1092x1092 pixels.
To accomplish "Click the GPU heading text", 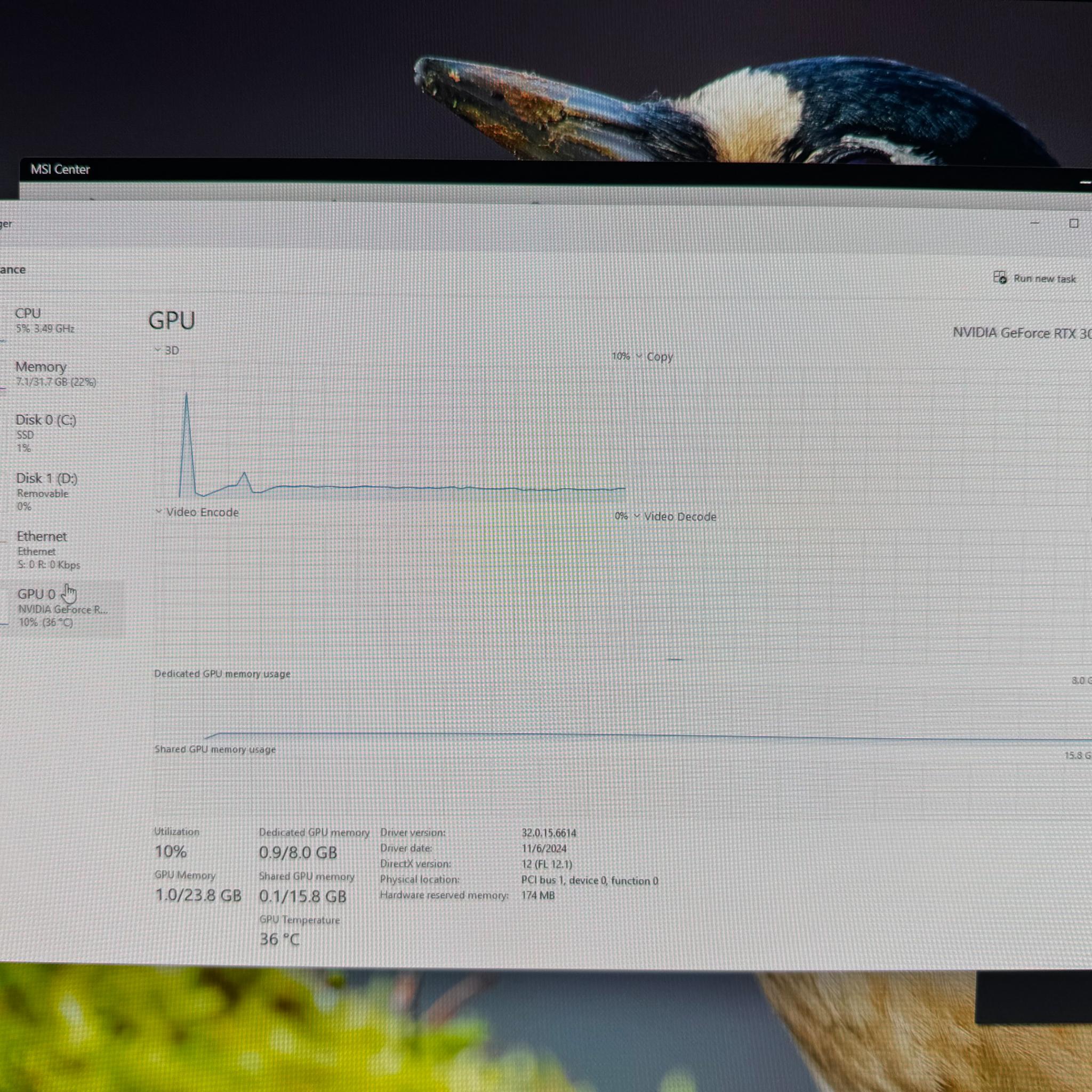I will click(x=172, y=320).
